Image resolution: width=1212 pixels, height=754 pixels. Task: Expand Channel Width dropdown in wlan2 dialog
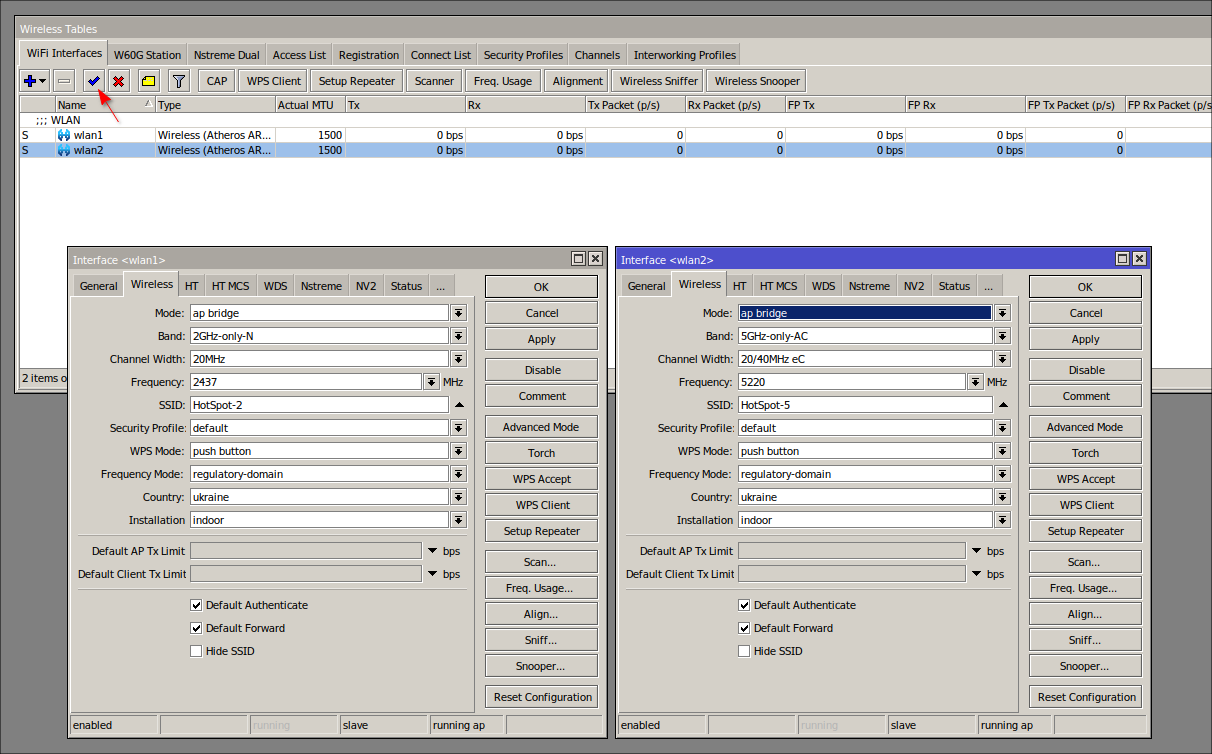coord(1003,359)
